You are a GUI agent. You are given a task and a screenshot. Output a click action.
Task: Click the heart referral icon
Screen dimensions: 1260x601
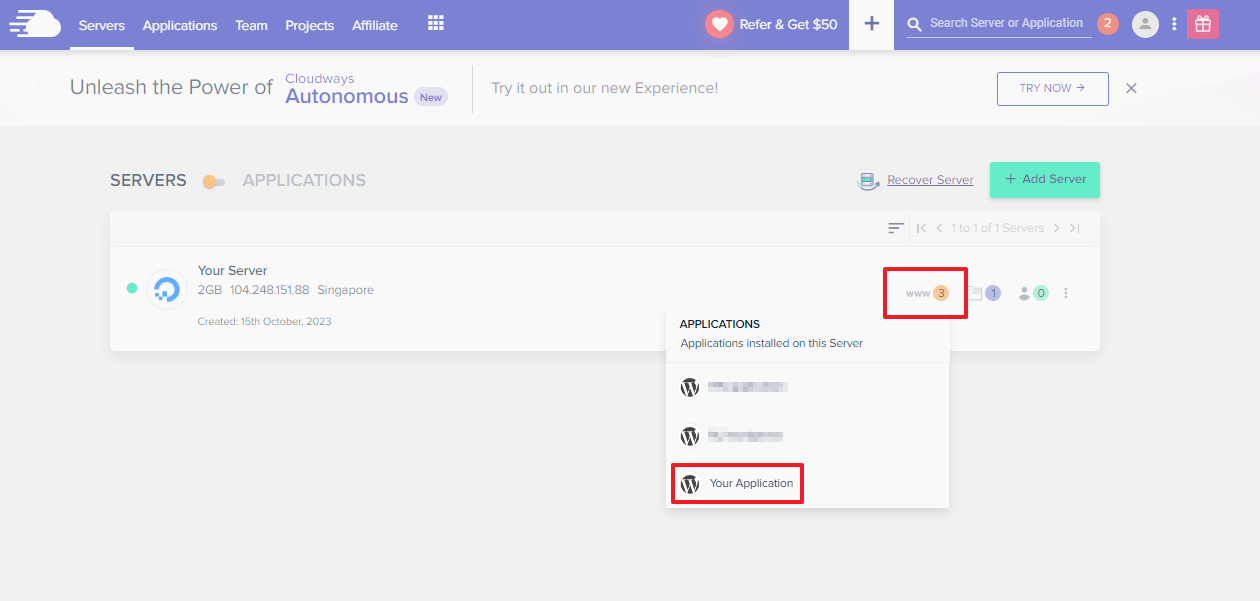719,24
